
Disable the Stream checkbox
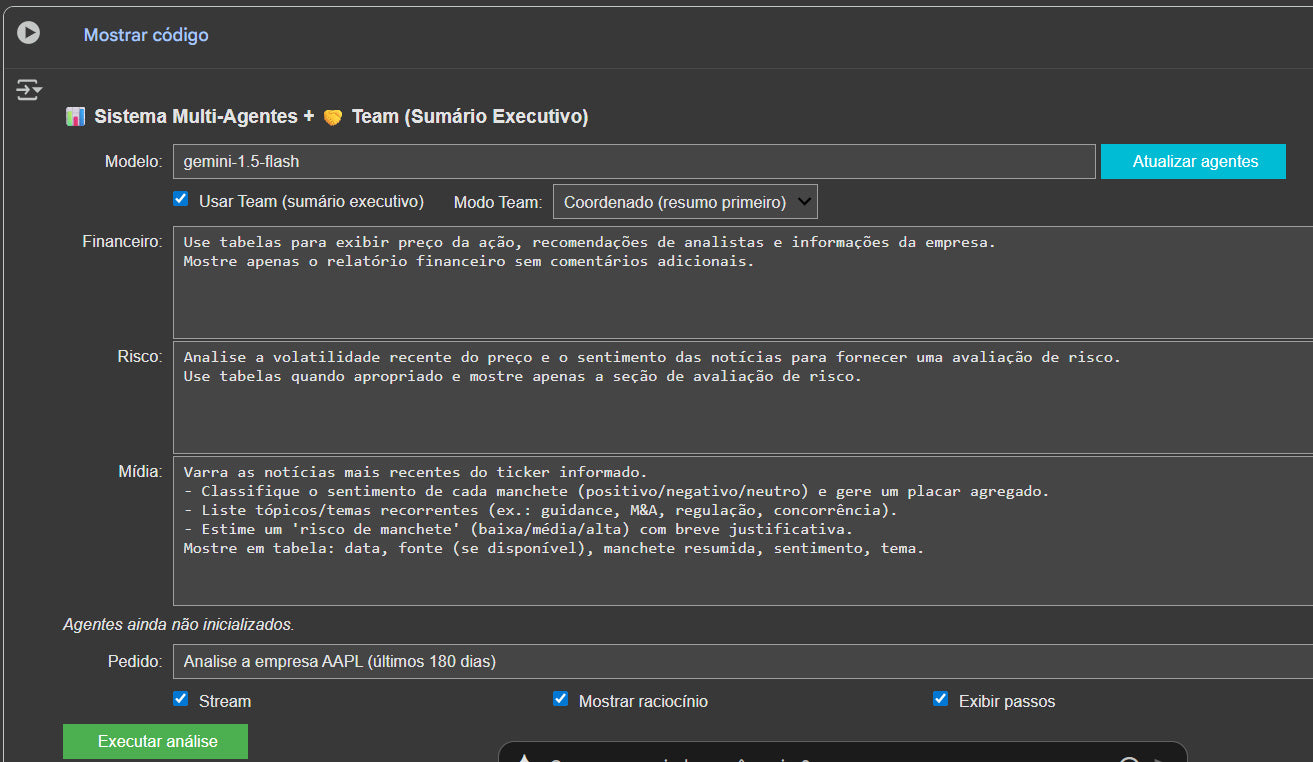pyautogui.click(x=181, y=699)
